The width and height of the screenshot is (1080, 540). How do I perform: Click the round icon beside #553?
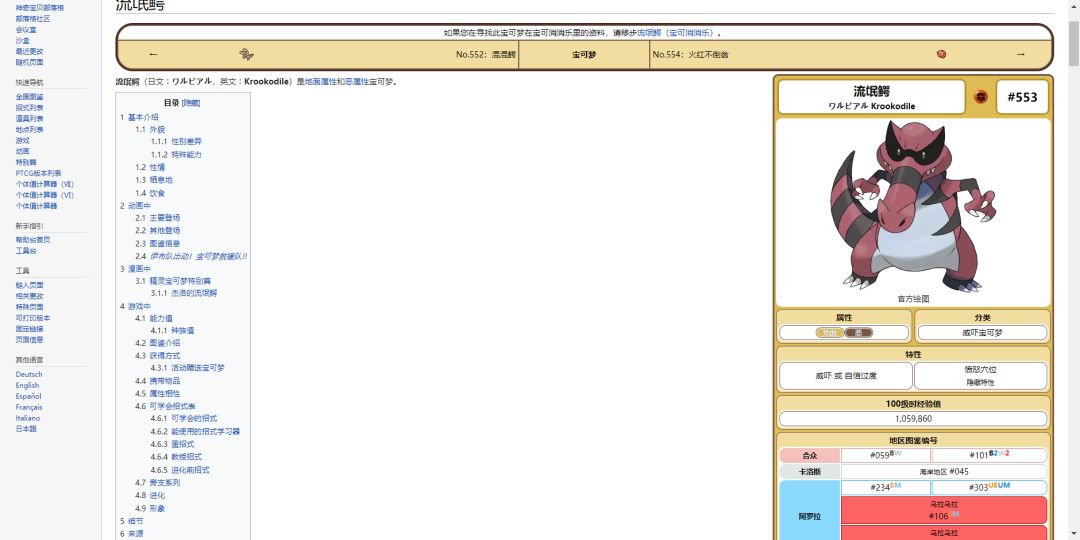tap(980, 97)
